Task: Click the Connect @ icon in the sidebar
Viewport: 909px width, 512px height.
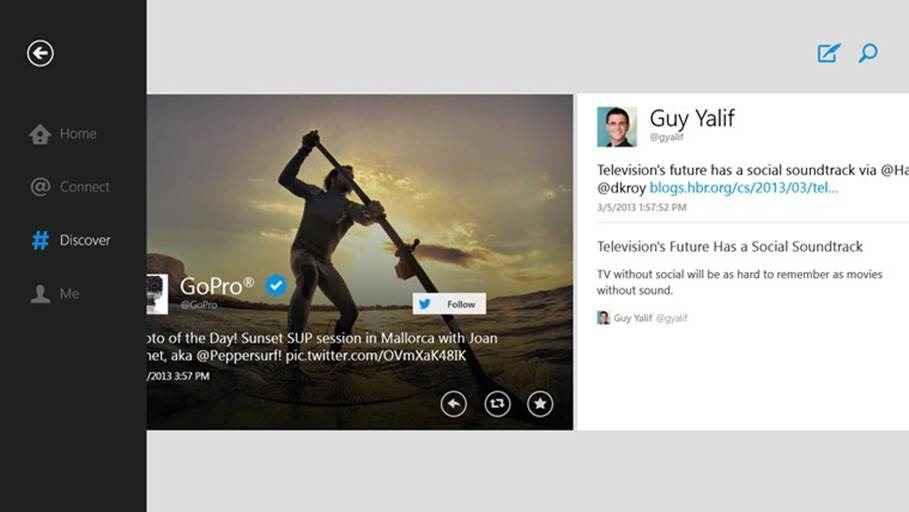Action: tap(40, 187)
